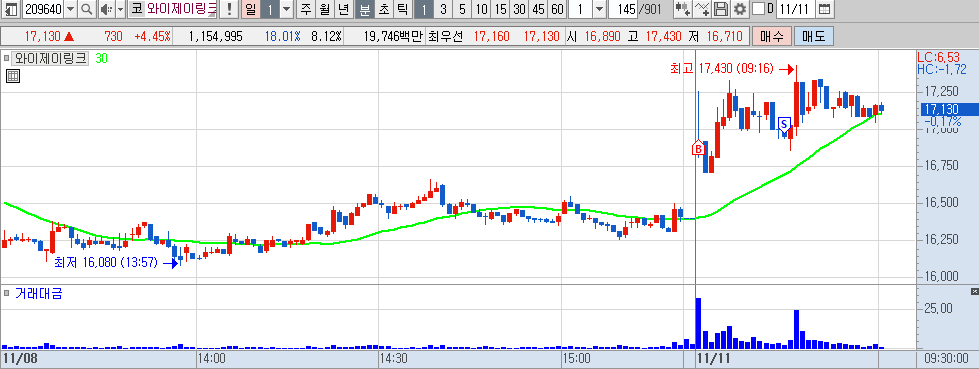Select the 틱 tick chart tab
The height and width of the screenshot is (369, 979).
tap(403, 9)
